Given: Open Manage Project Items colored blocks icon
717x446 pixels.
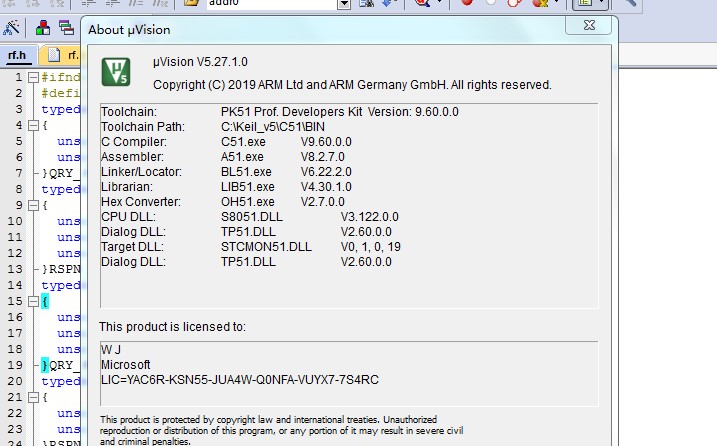Looking at the screenshot, I should (x=43, y=28).
